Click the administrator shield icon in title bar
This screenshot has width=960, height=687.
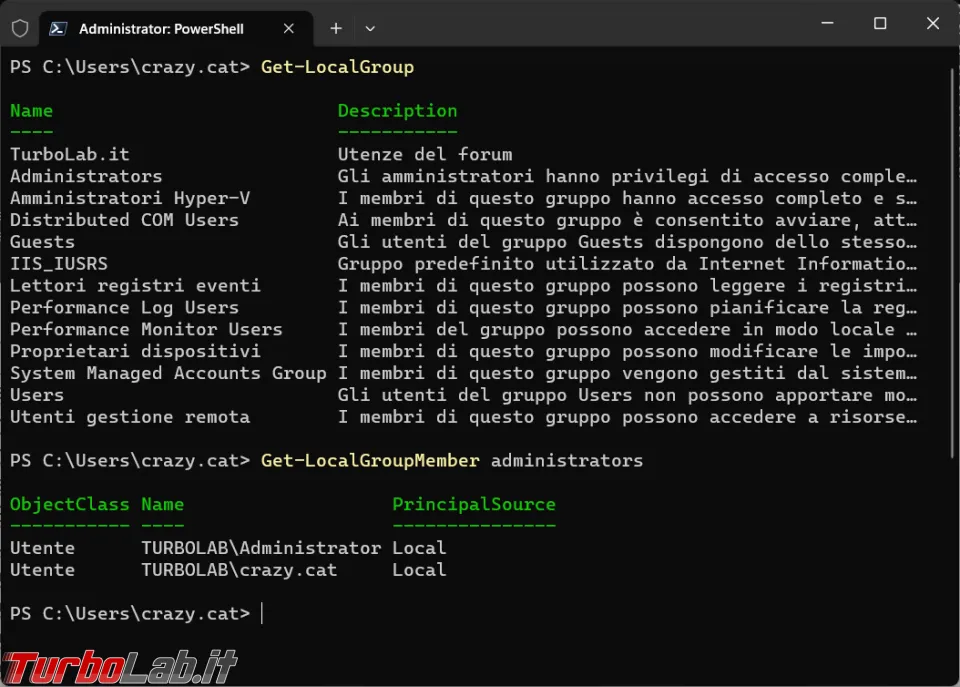point(20,28)
